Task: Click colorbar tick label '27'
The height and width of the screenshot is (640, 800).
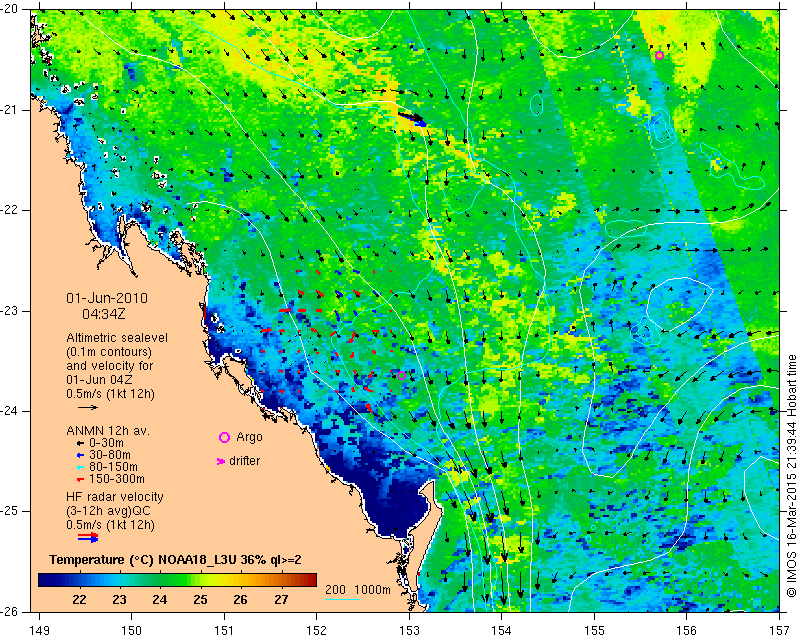Action: click(281, 600)
